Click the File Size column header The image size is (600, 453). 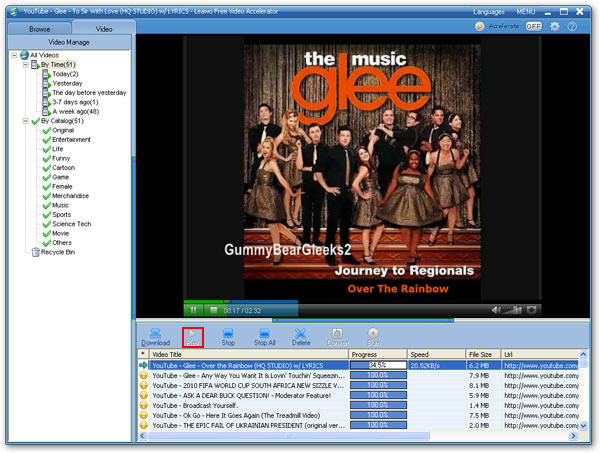(x=483, y=354)
